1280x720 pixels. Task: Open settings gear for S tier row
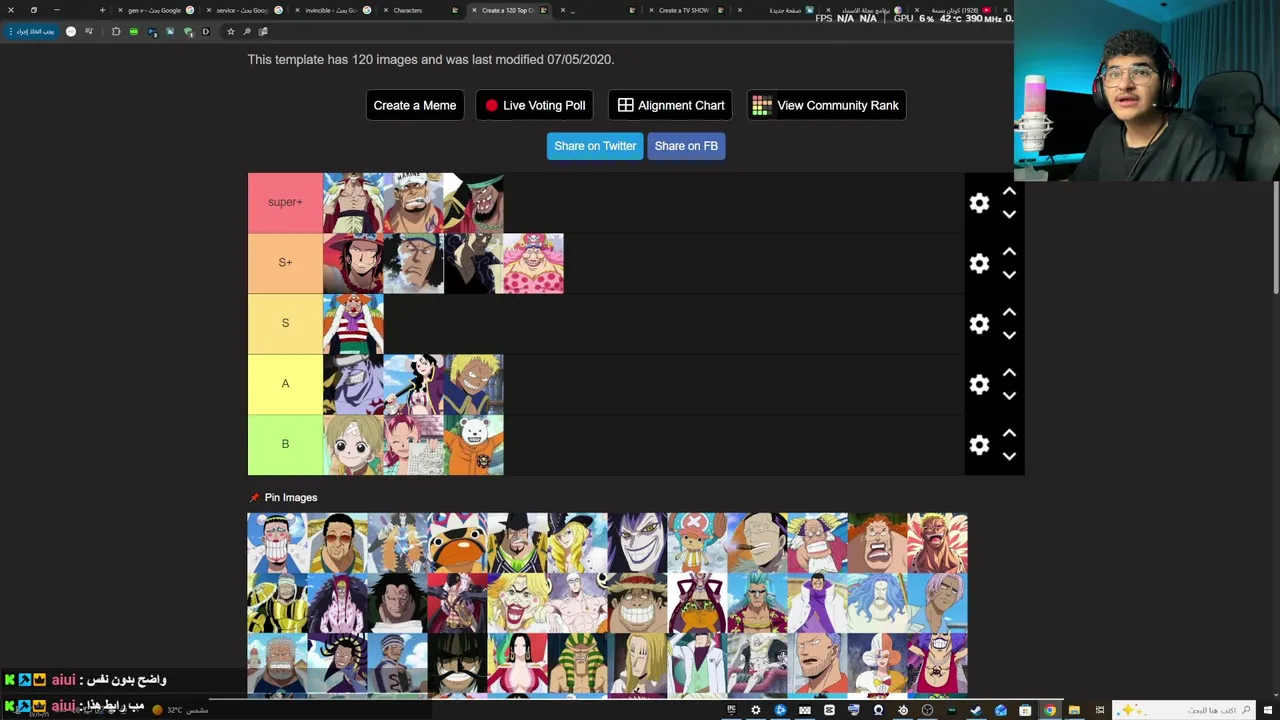979,324
